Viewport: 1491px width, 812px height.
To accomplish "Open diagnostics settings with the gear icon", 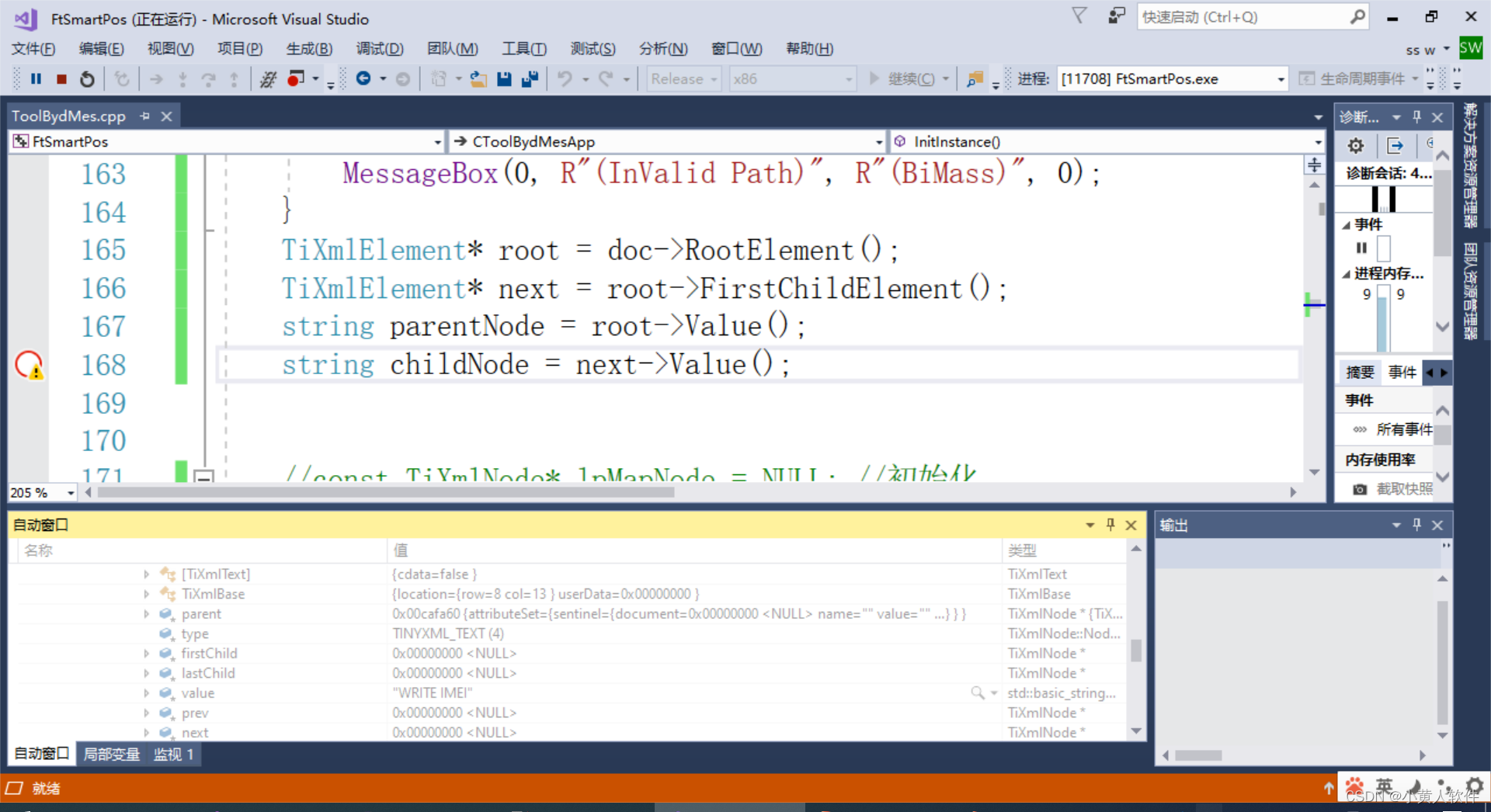I will pos(1354,145).
